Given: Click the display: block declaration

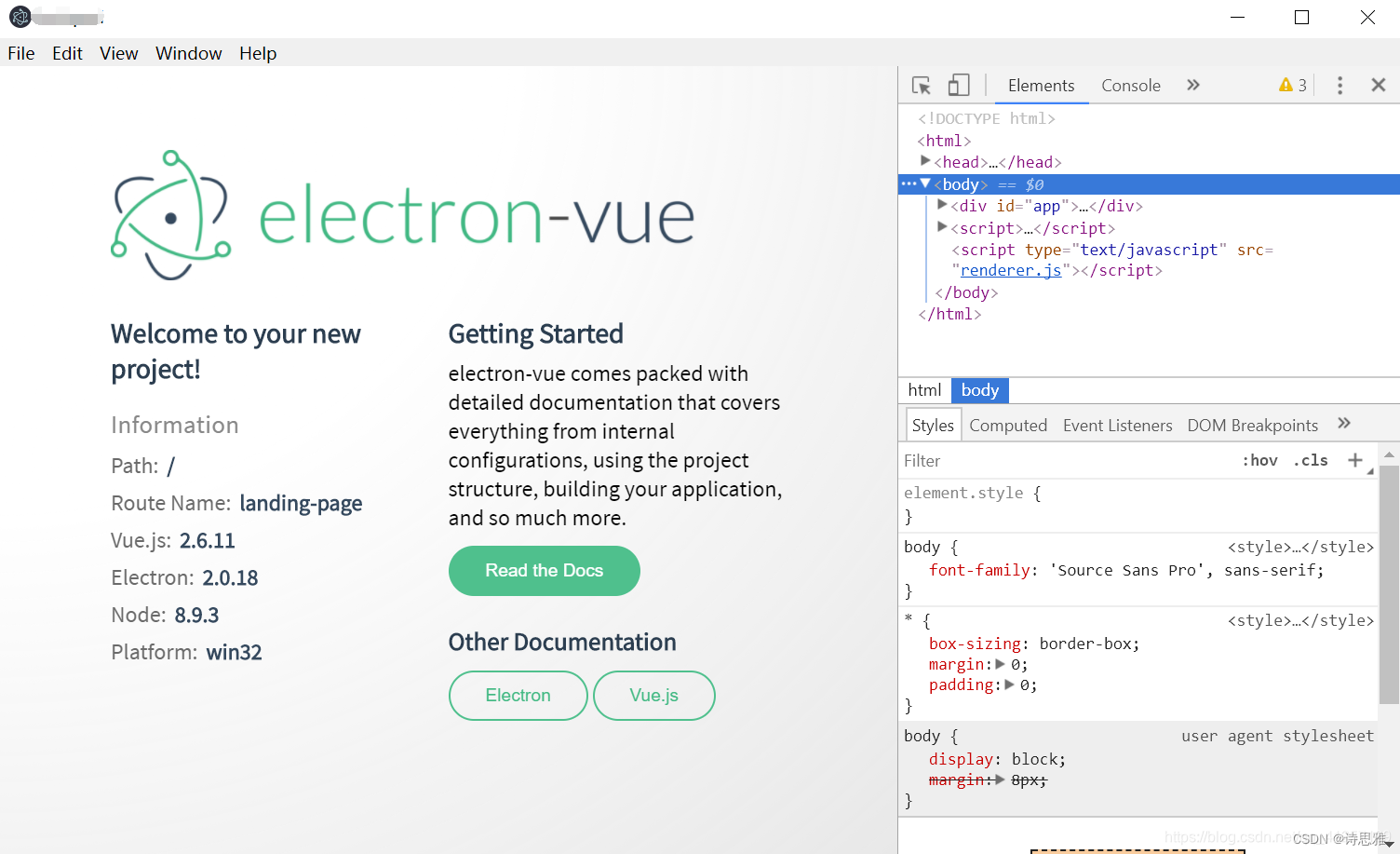Looking at the screenshot, I should pyautogui.click(x=997, y=759).
